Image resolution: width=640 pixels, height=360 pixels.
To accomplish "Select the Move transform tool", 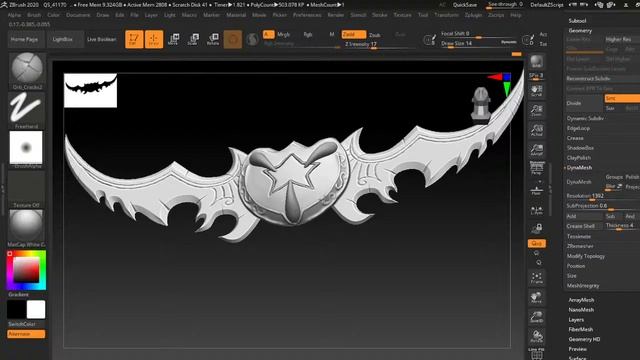I will point(173,39).
